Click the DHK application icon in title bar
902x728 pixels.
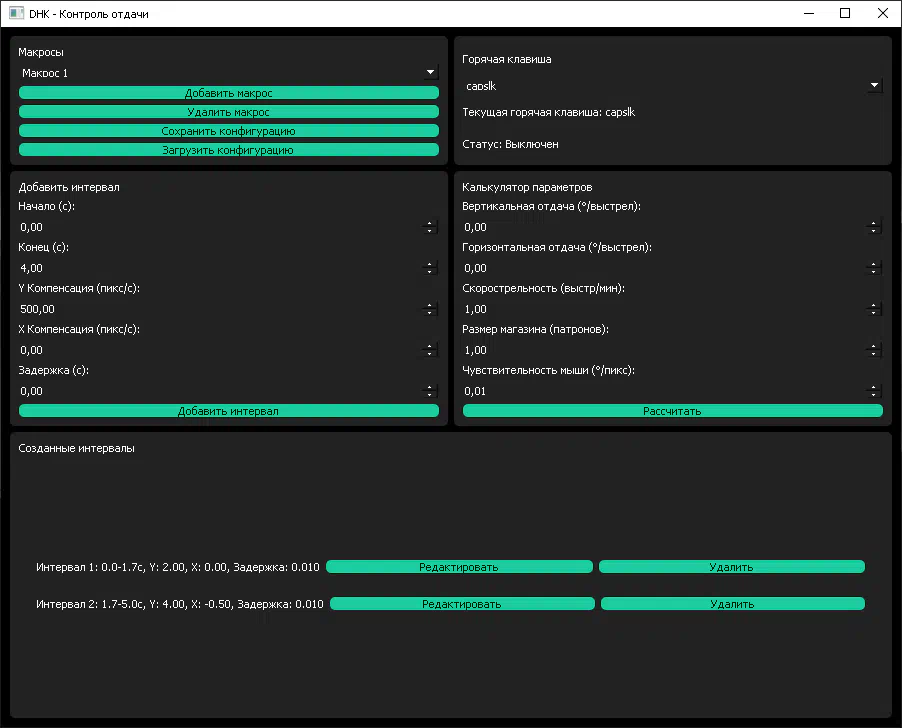[x=17, y=13]
